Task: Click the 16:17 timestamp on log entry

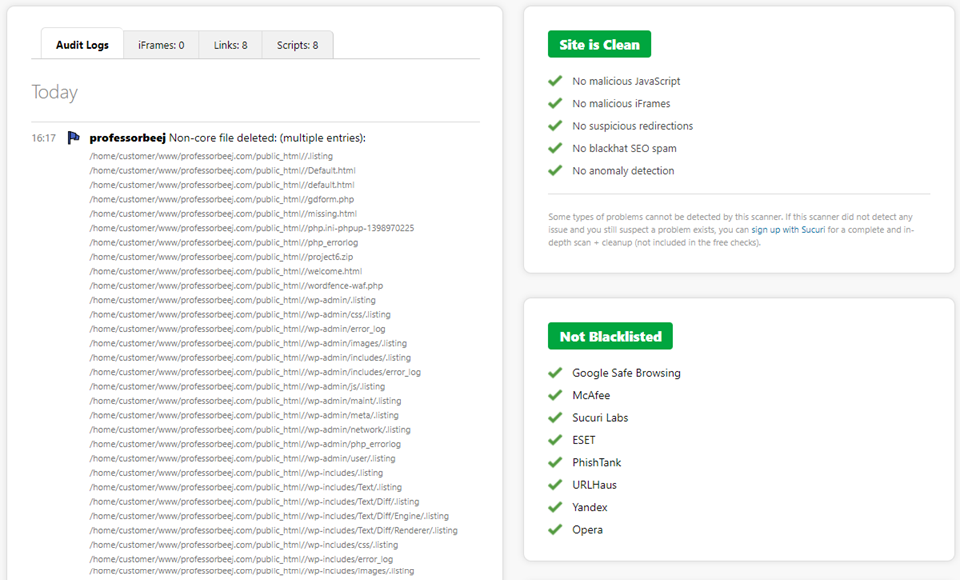Action: coord(44,138)
